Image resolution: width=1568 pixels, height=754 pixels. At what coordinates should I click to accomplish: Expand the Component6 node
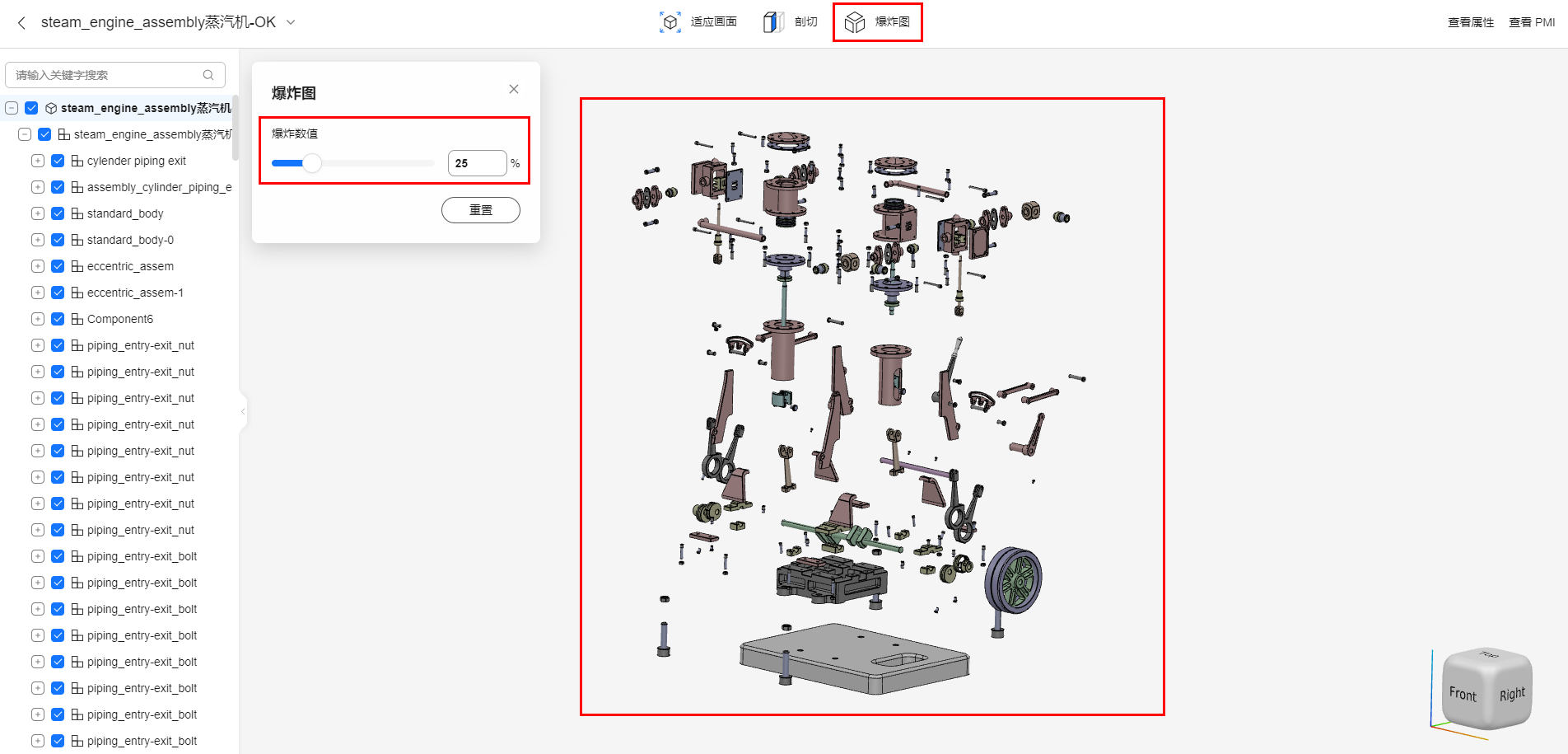pos(38,319)
